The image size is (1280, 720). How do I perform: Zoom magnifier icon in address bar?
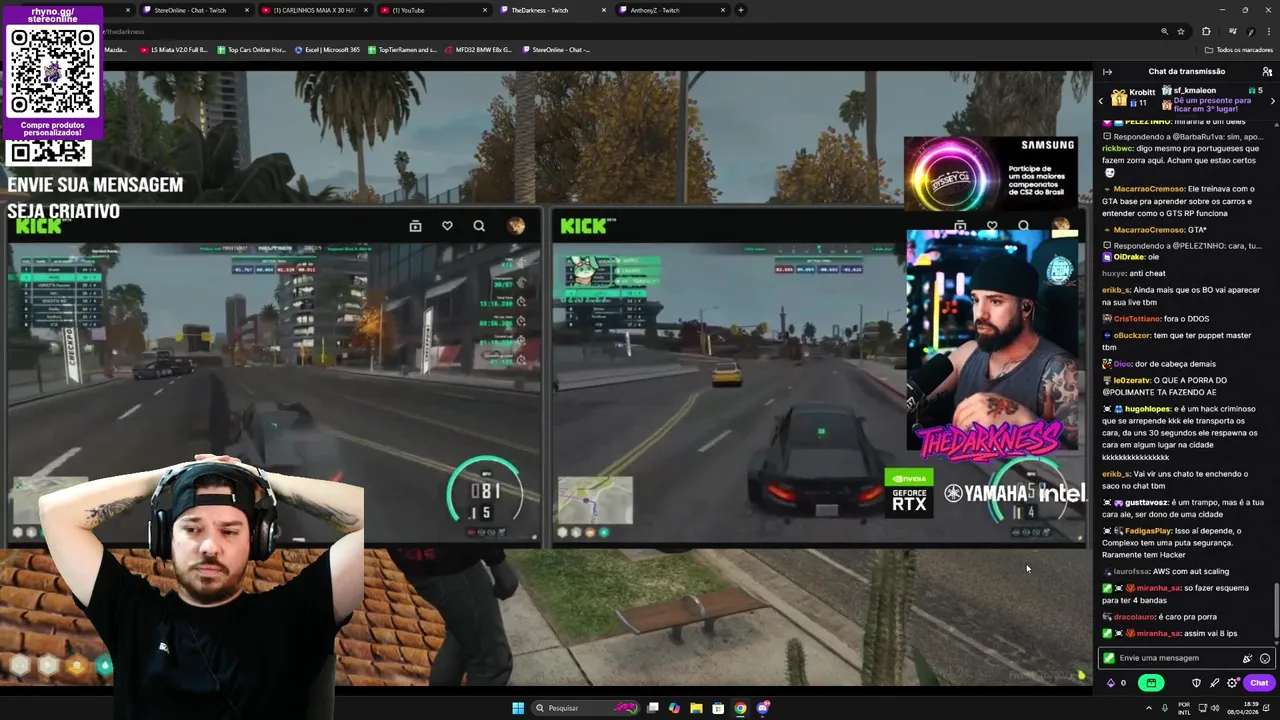[x=1164, y=32]
